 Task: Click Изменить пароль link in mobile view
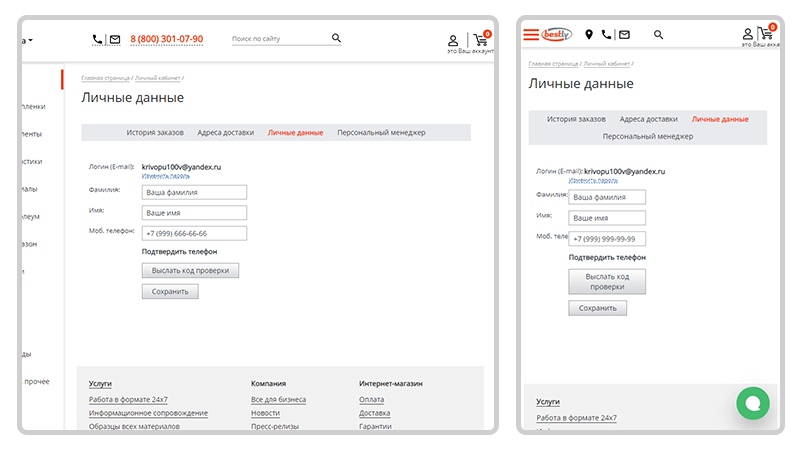593,181
